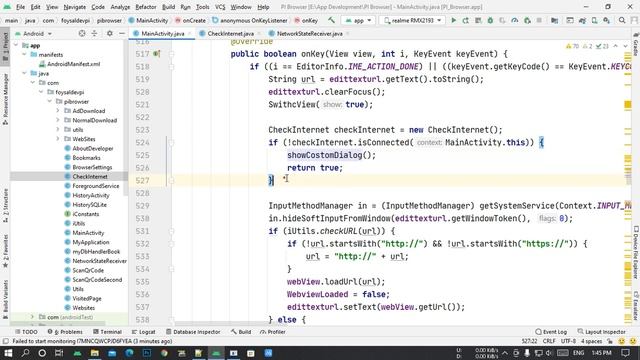The image size is (640, 360).
Task: Open the Profiler tool window
Action: click(x=272, y=332)
